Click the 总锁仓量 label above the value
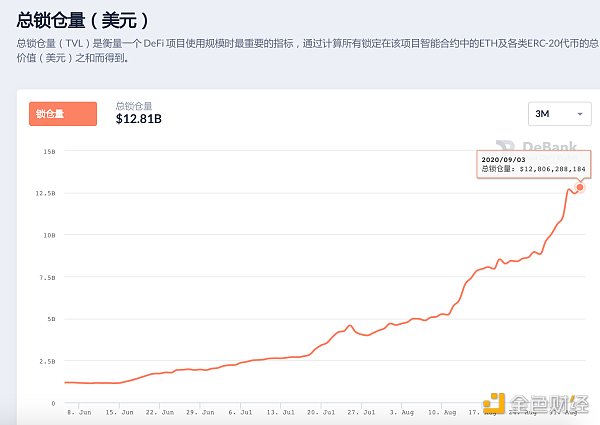The height and width of the screenshot is (425, 600). 134,105
